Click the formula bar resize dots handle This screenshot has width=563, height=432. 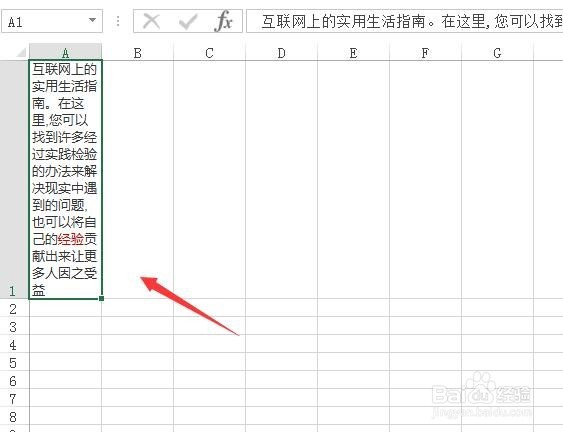[x=118, y=22]
